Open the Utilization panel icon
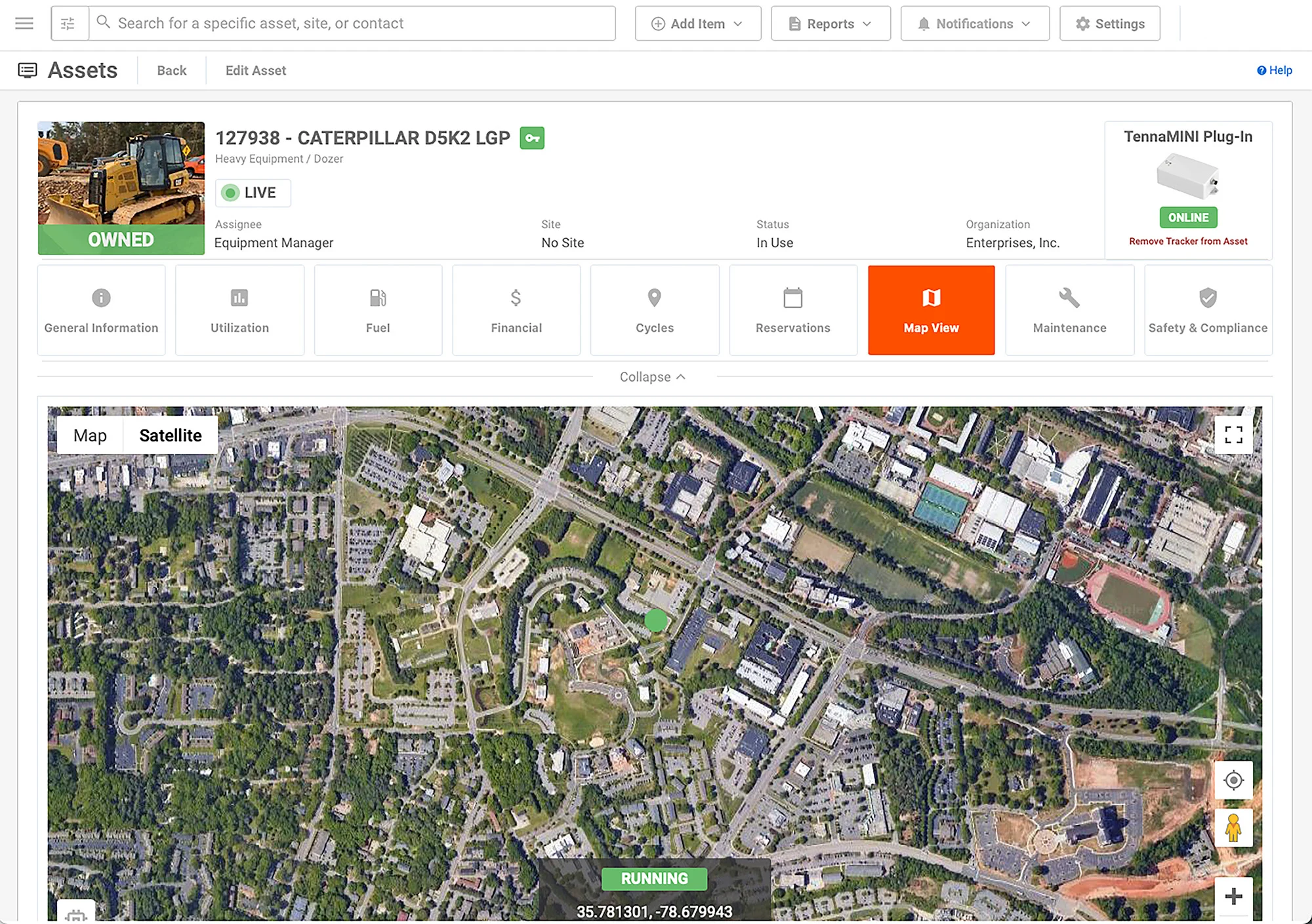The height and width of the screenshot is (924, 1312). [239, 298]
